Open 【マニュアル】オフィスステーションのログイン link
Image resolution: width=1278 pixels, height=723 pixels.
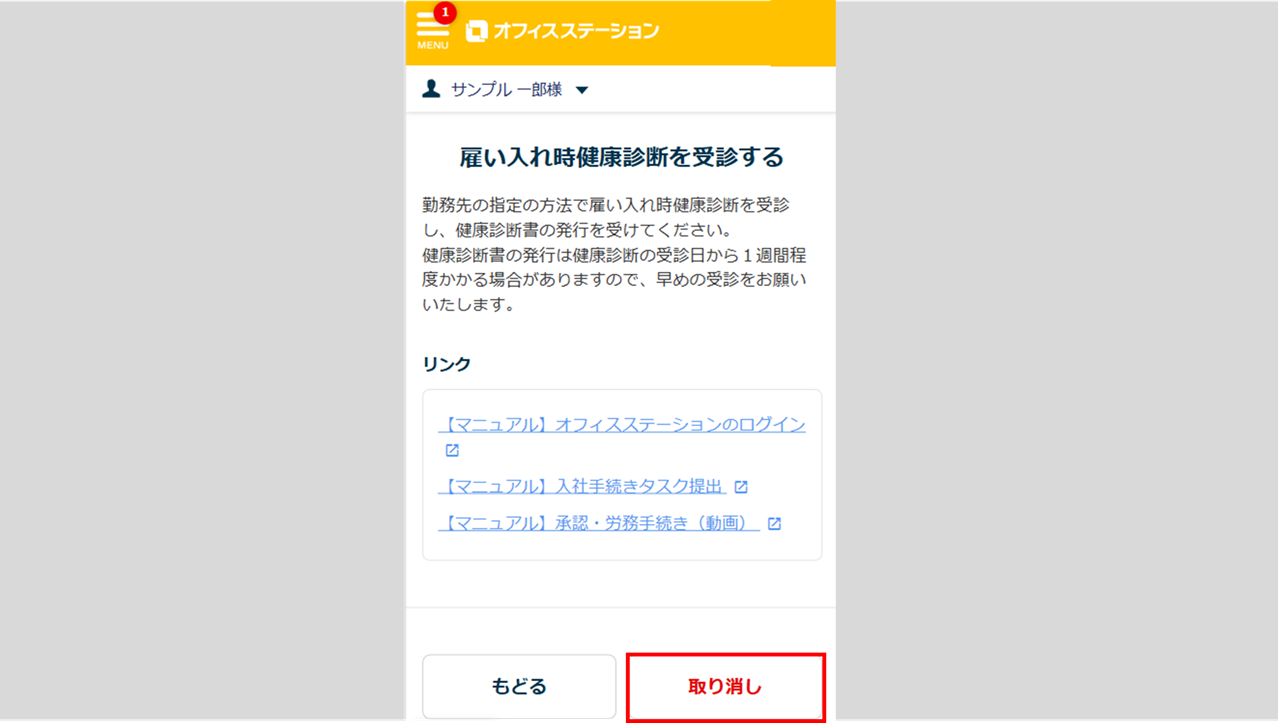(x=622, y=425)
